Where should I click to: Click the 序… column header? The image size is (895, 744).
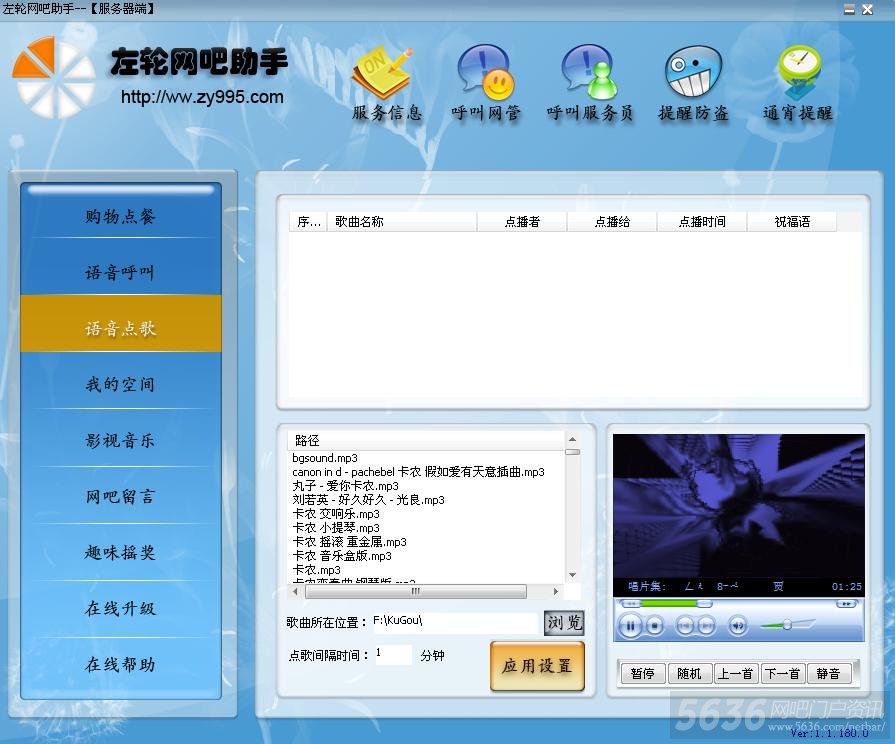[x=309, y=222]
